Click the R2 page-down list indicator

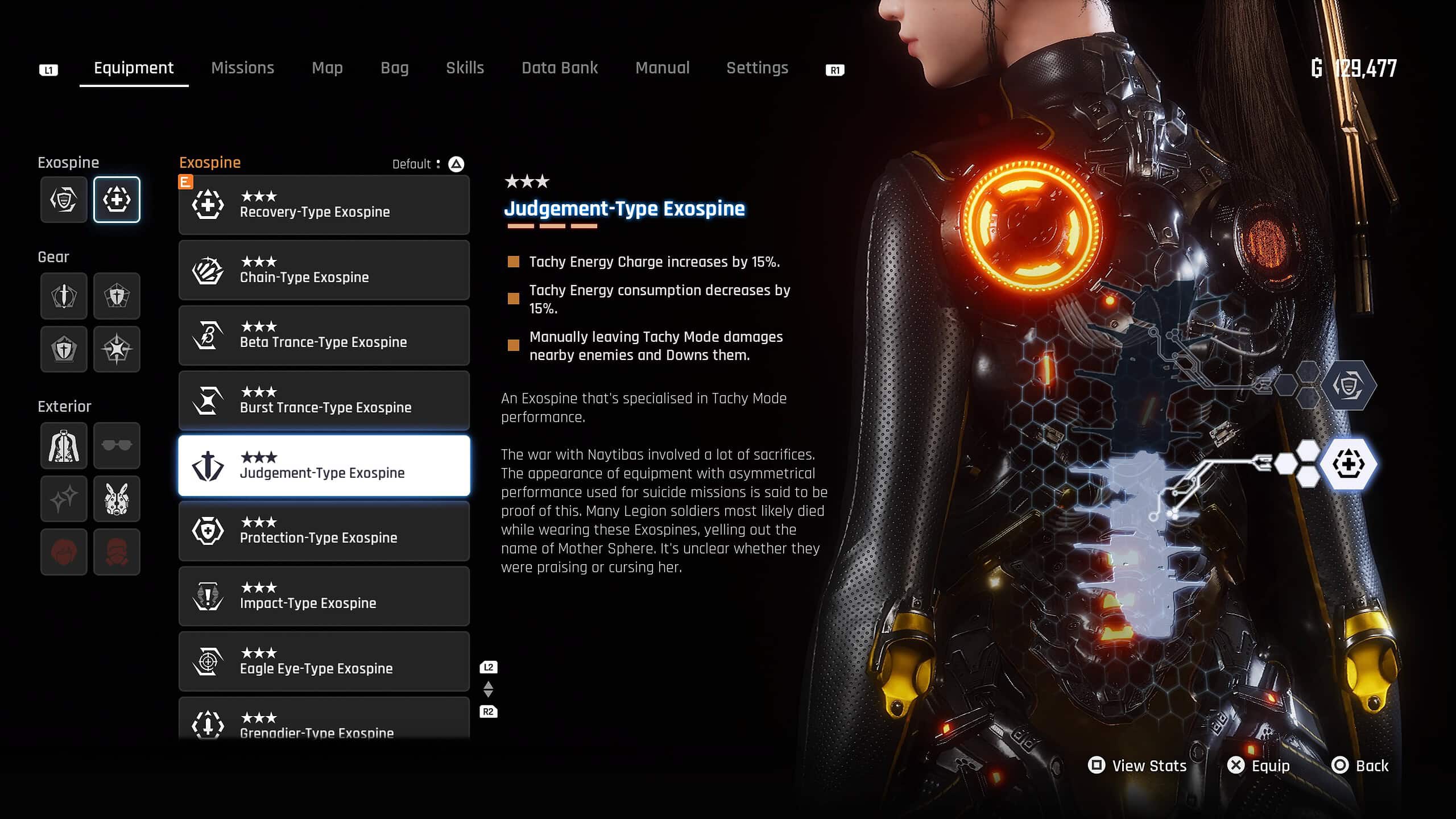coord(489,712)
